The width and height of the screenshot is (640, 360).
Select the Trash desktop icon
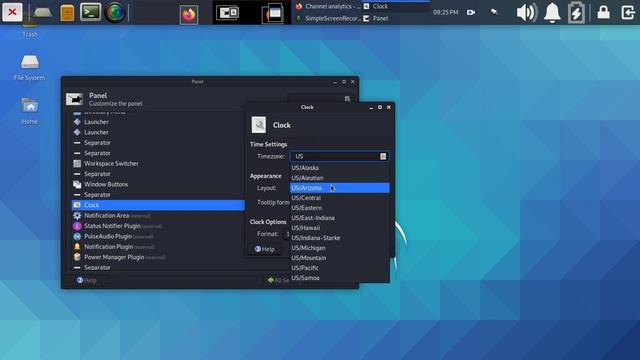[x=30, y=29]
